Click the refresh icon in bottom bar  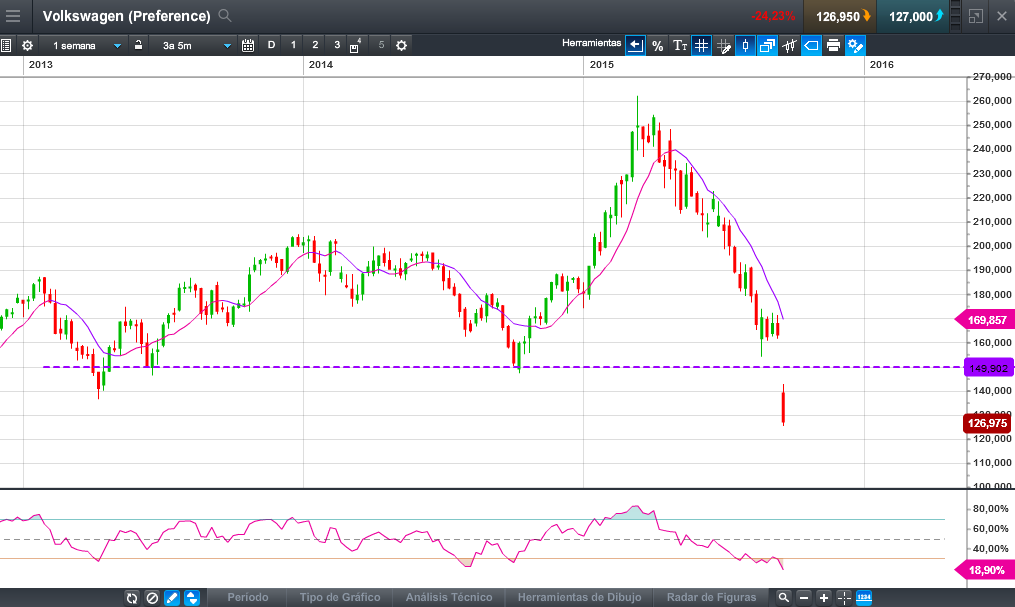[132, 598]
